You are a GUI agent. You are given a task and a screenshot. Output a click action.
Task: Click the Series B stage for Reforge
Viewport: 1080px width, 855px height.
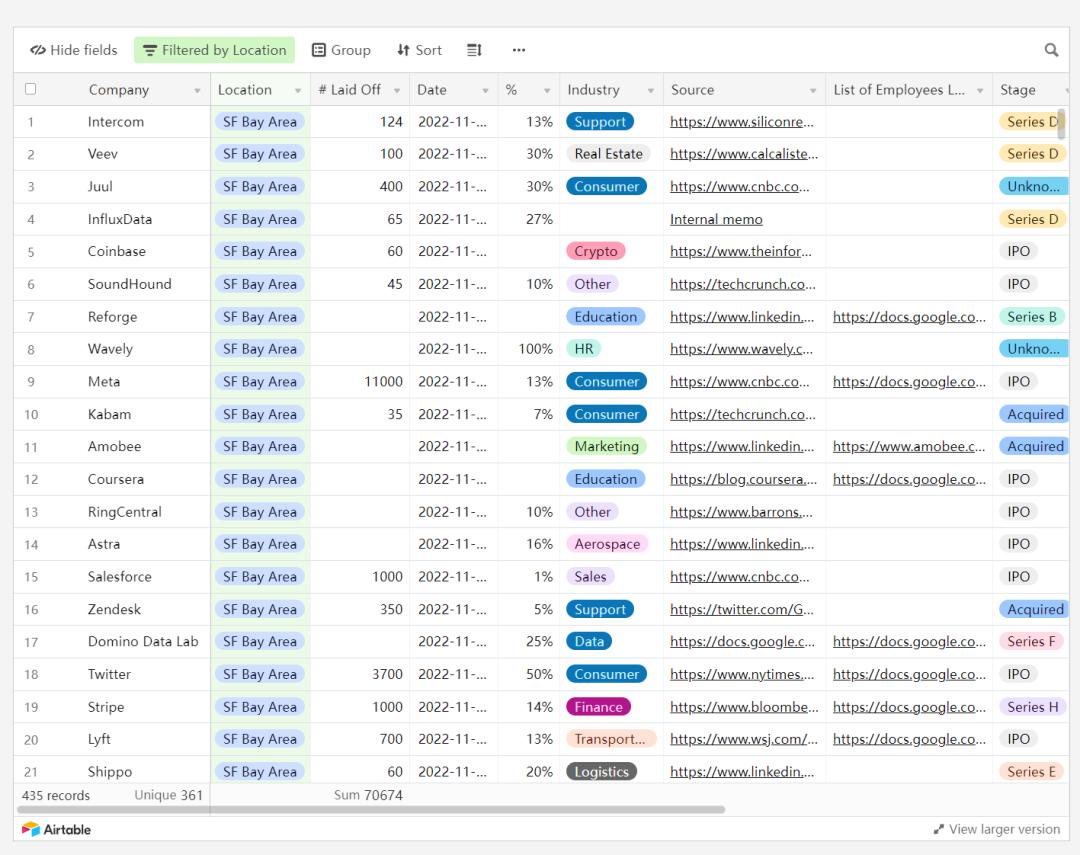coord(1032,317)
